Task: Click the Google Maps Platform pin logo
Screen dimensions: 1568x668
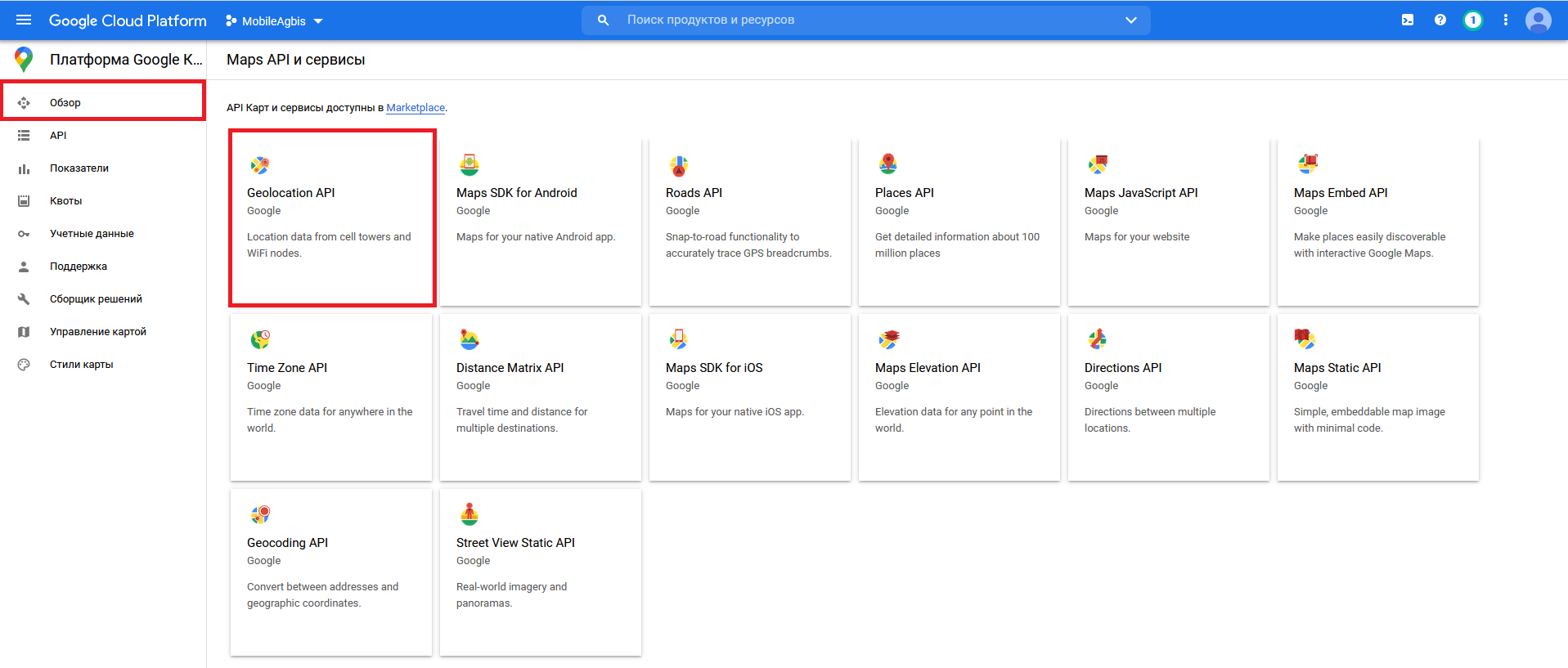Action: click(x=24, y=60)
